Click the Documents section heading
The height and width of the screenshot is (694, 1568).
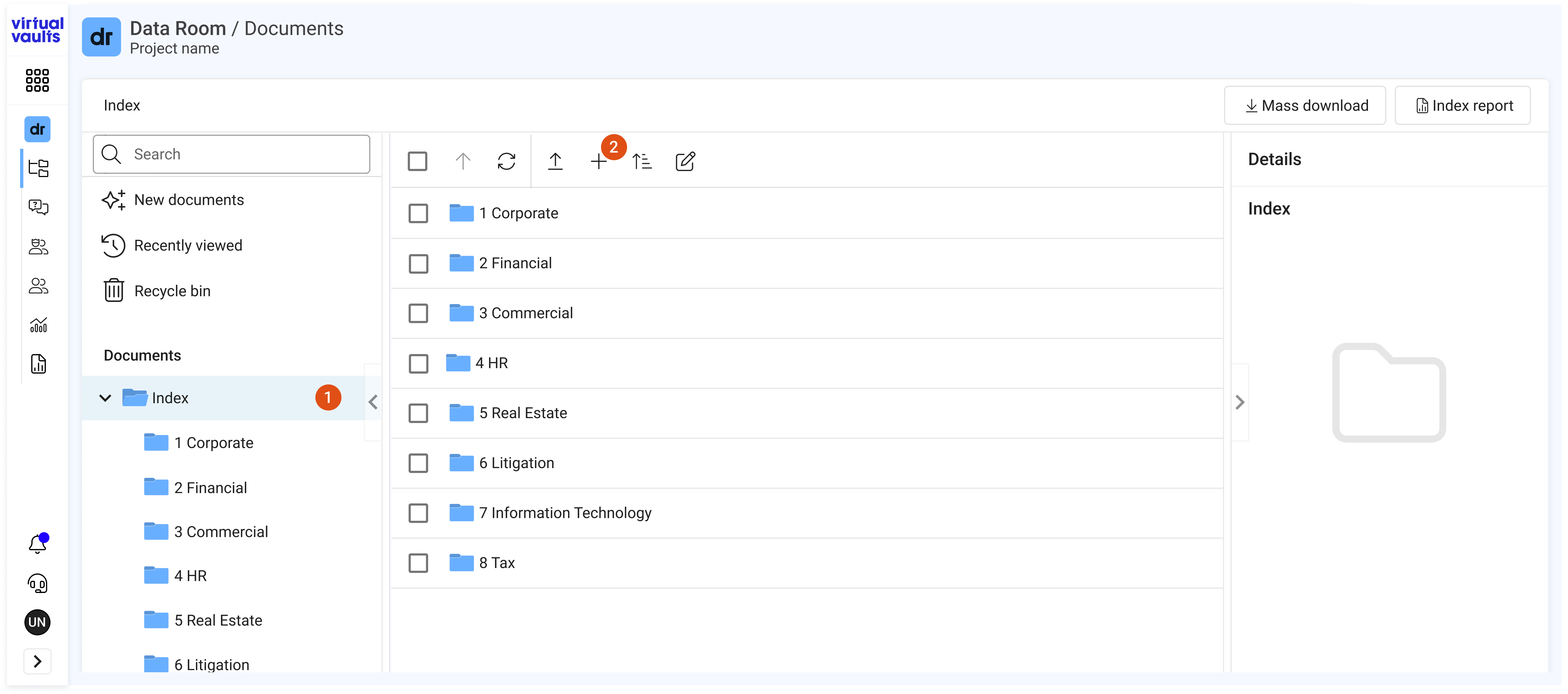[142, 355]
